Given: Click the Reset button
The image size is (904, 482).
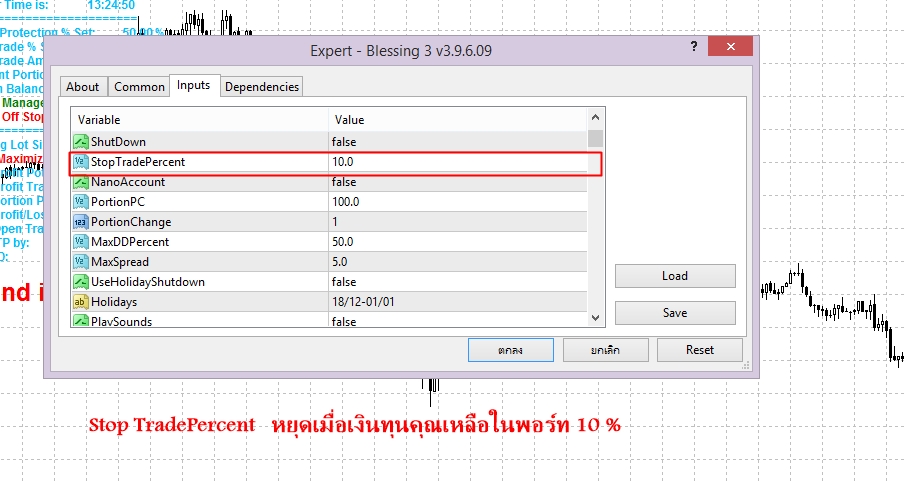Looking at the screenshot, I should (x=700, y=350).
